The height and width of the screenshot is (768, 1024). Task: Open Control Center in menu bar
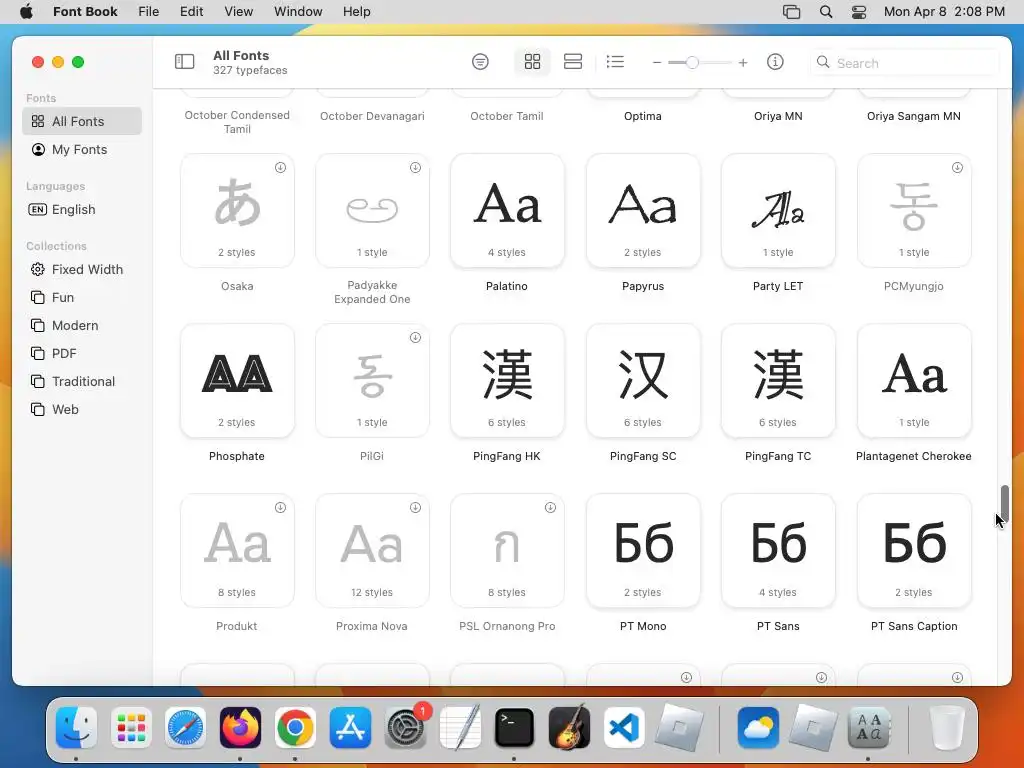pyautogui.click(x=859, y=12)
